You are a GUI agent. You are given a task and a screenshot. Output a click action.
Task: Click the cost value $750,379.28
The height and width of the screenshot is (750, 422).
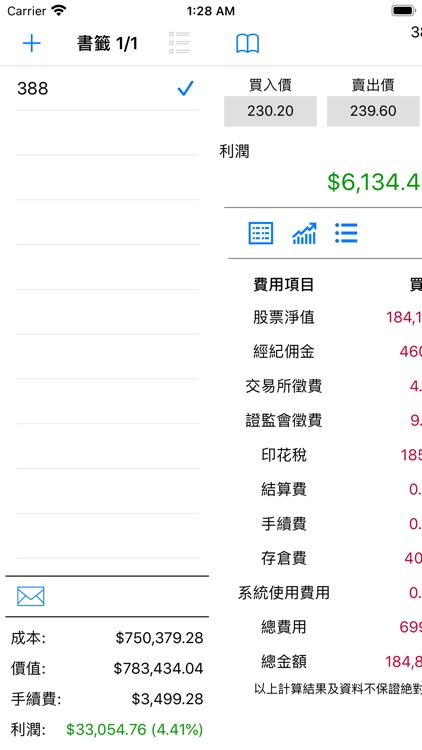coord(159,638)
